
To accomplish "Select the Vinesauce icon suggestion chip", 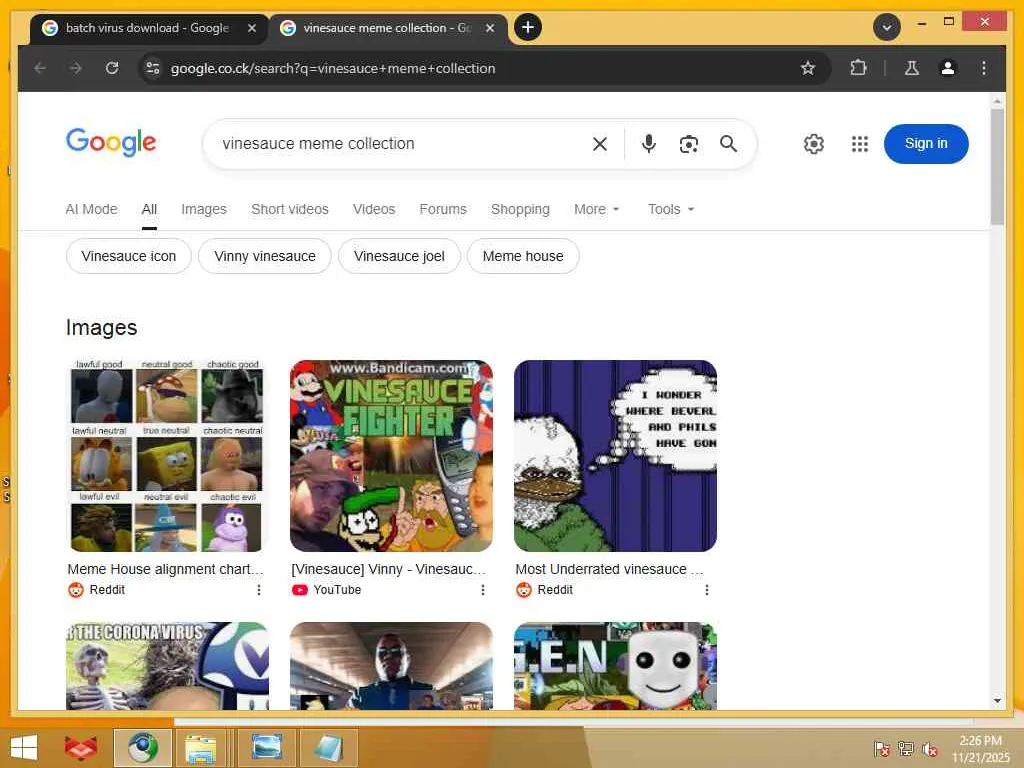I will click(x=129, y=256).
